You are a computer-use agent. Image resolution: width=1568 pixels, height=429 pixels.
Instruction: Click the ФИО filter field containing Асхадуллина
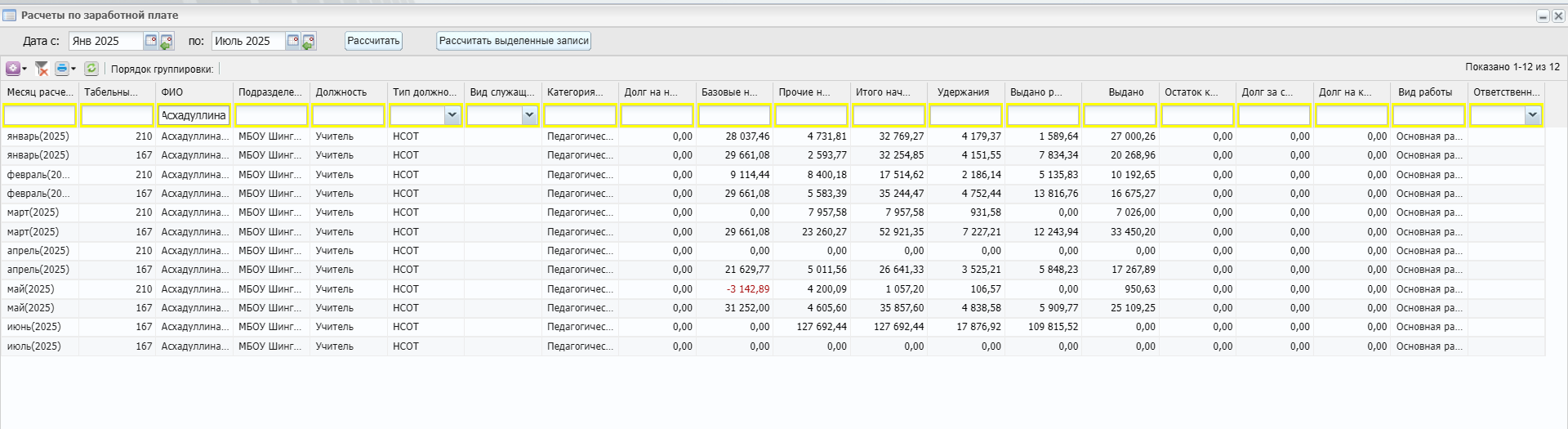click(194, 116)
